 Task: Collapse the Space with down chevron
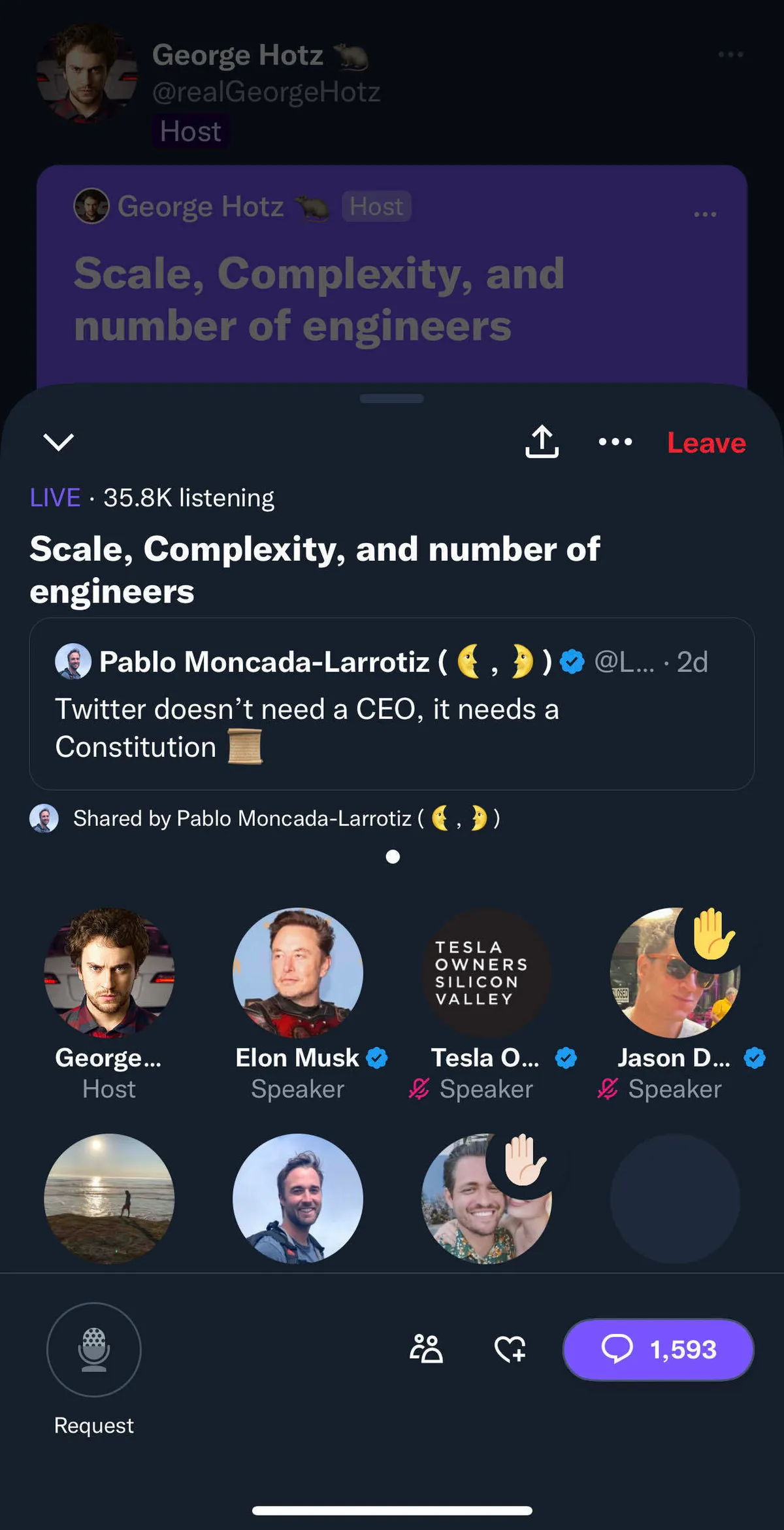point(59,442)
